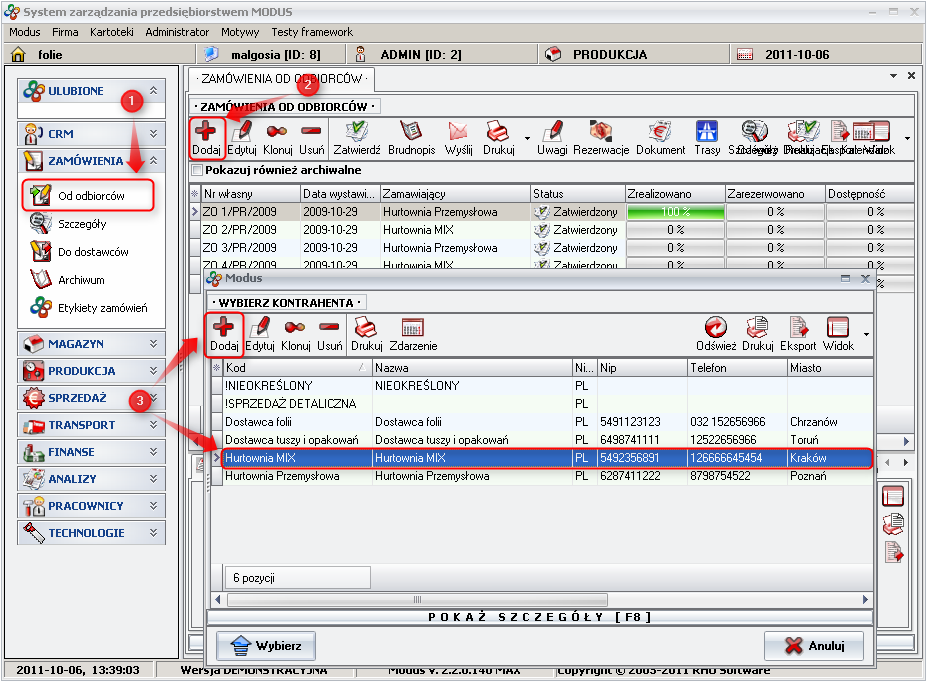Click the POKAŻ SZCZEGÓŁY [F8] bar
Screen dimensions: 927x682
click(x=540, y=617)
